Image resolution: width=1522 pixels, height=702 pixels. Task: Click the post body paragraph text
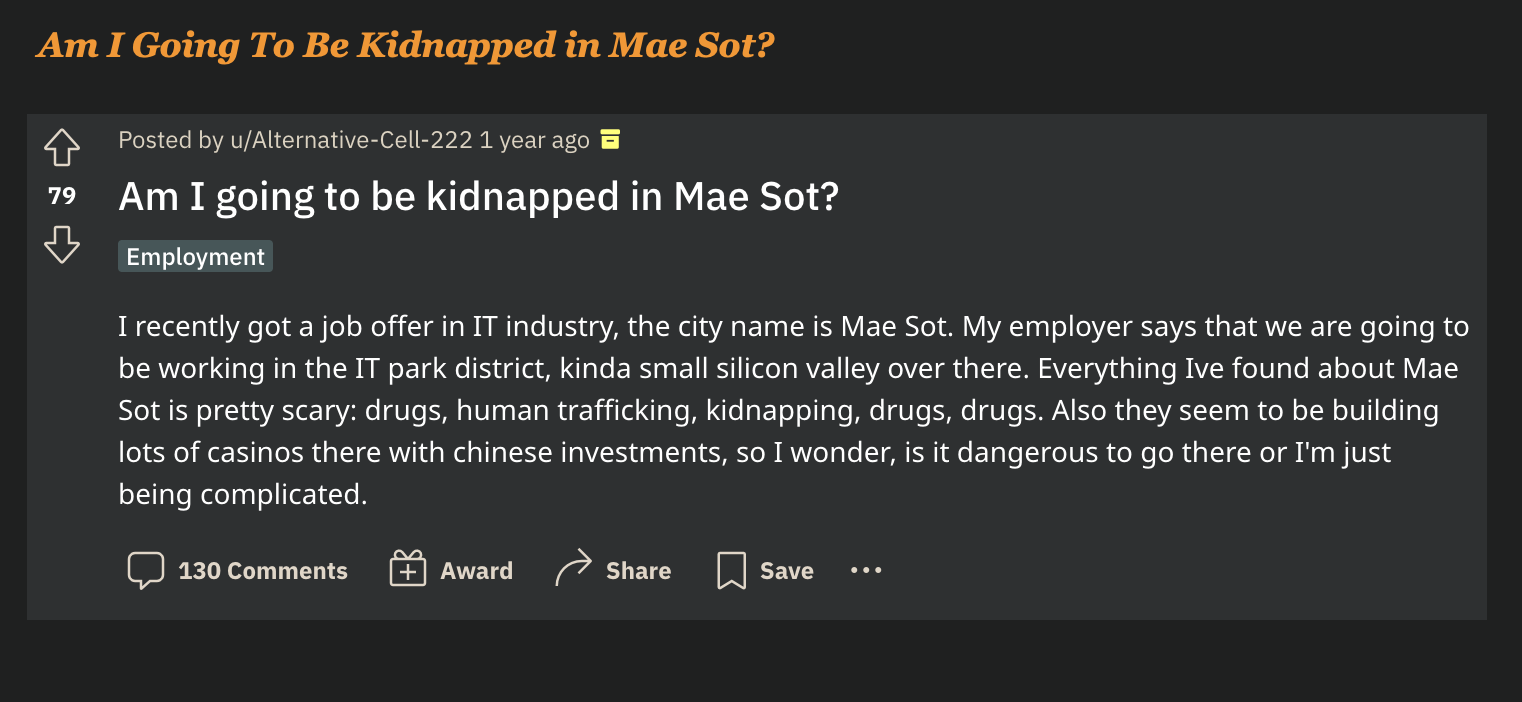pyautogui.click(x=790, y=410)
